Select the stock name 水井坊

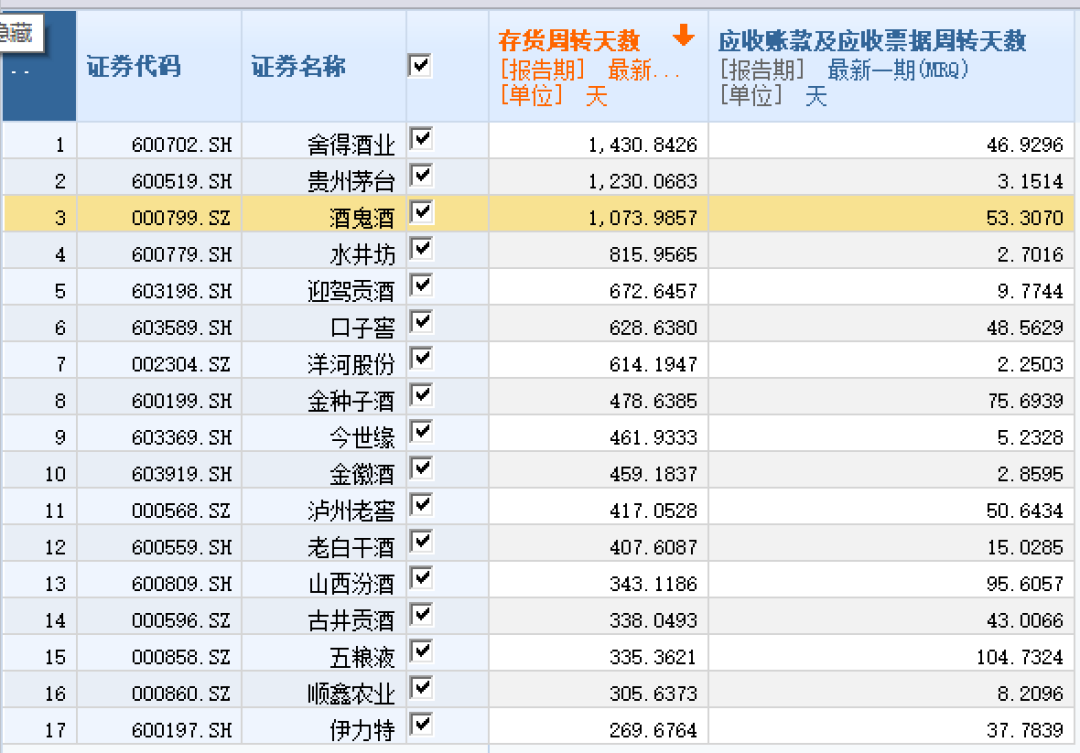pyautogui.click(x=362, y=255)
